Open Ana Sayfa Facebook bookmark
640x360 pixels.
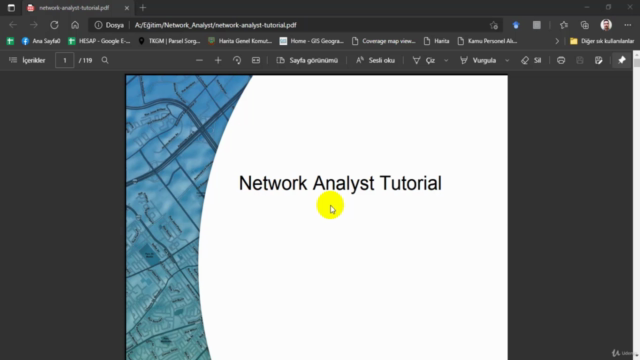41,41
